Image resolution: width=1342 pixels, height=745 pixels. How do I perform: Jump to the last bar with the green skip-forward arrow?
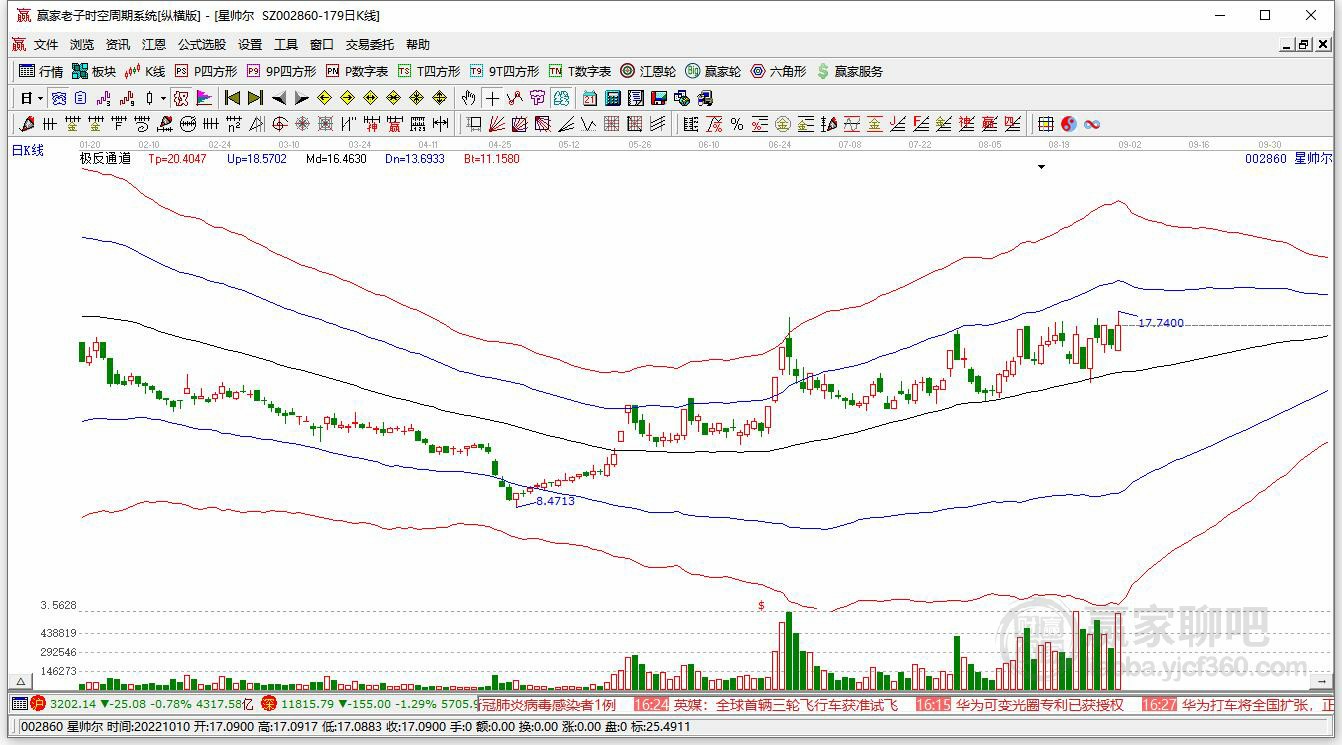point(255,98)
